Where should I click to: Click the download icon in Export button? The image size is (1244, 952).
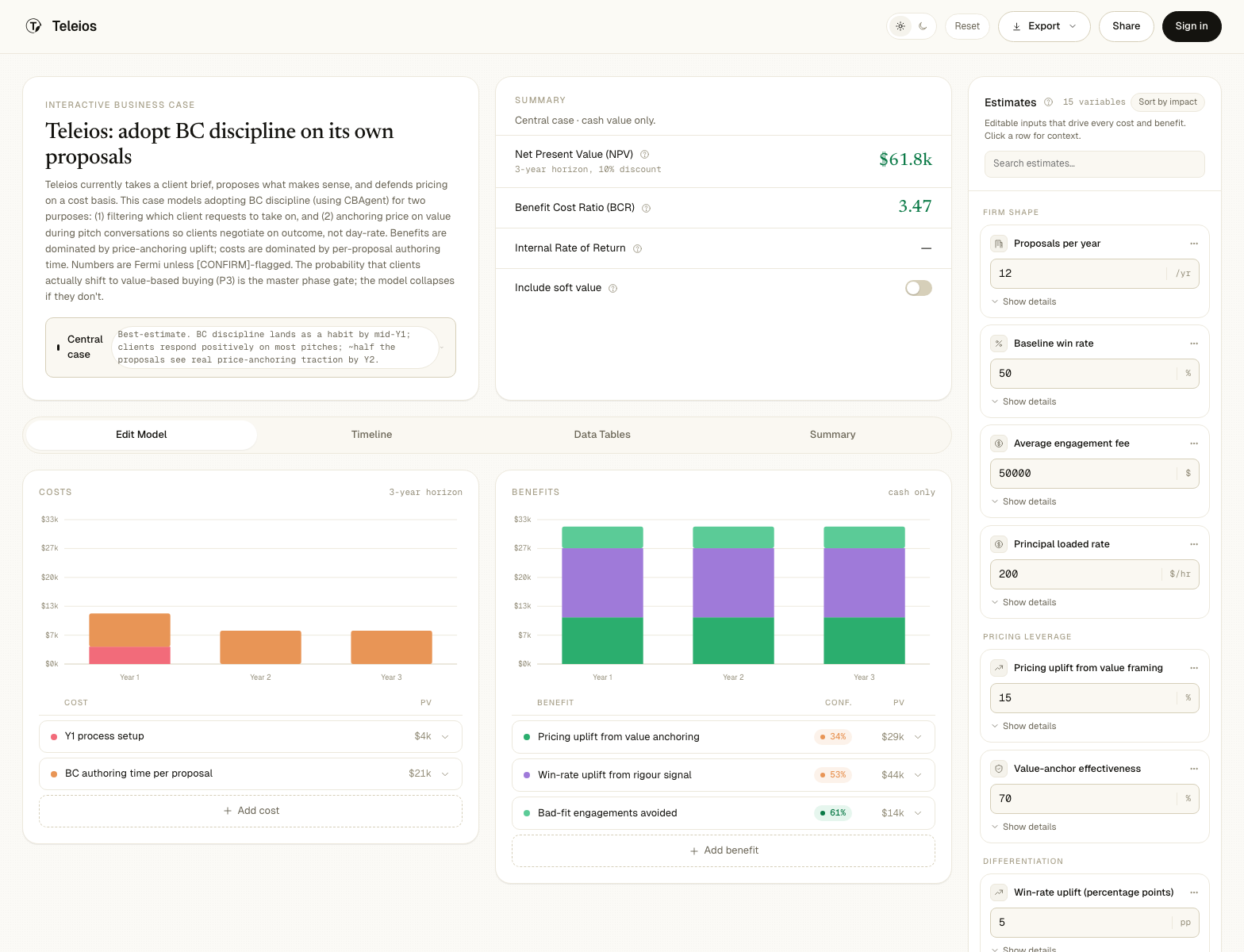[1016, 26]
